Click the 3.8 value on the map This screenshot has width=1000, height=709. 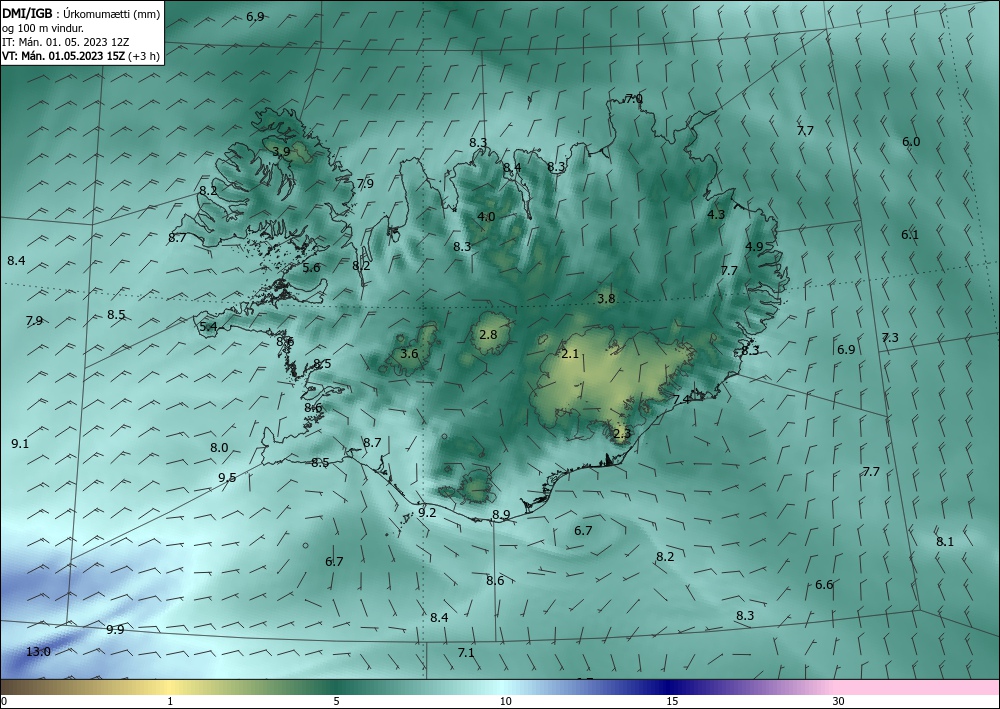(606, 298)
